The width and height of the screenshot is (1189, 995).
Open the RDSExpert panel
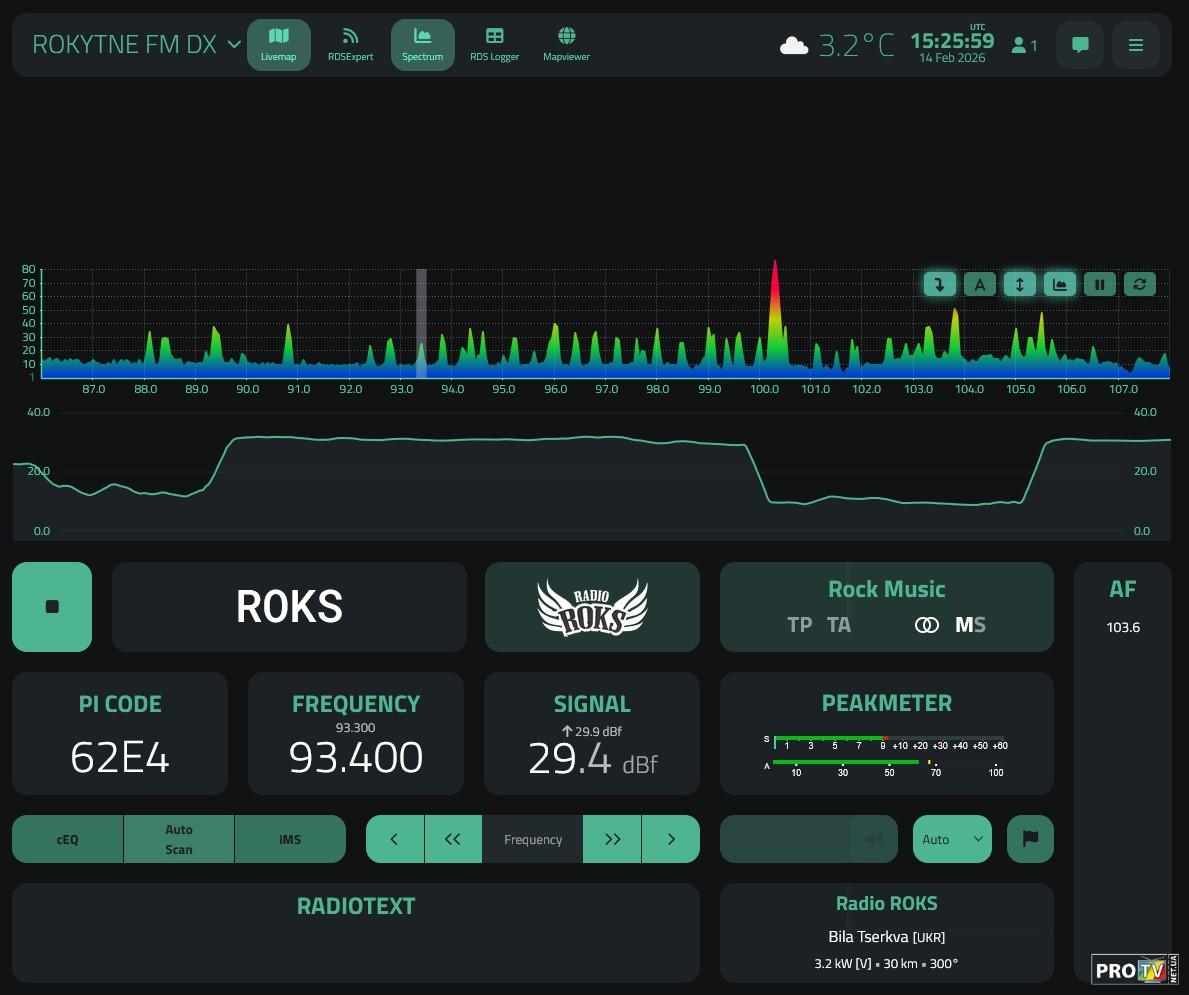[350, 45]
